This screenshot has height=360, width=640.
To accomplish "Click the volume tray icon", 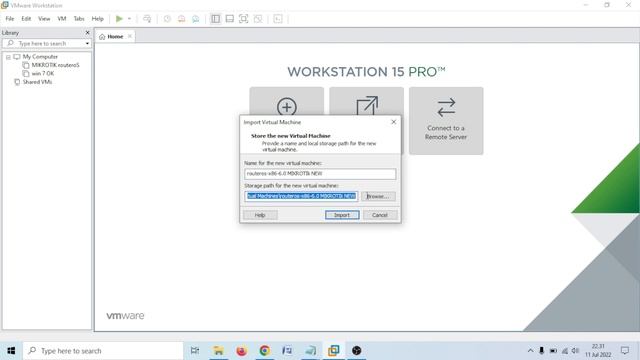I will pos(576,351).
